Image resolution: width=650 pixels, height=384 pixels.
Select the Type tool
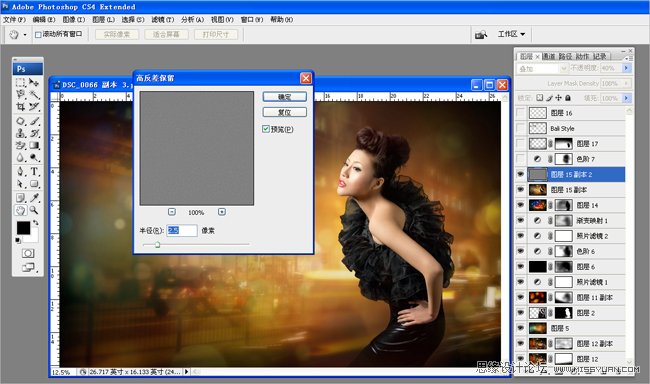click(x=34, y=171)
